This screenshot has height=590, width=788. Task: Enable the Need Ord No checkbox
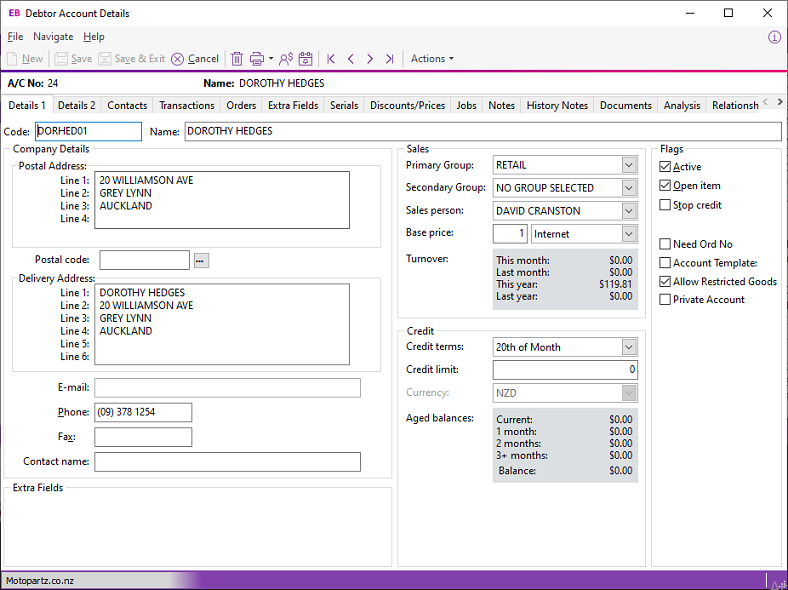[x=666, y=244]
